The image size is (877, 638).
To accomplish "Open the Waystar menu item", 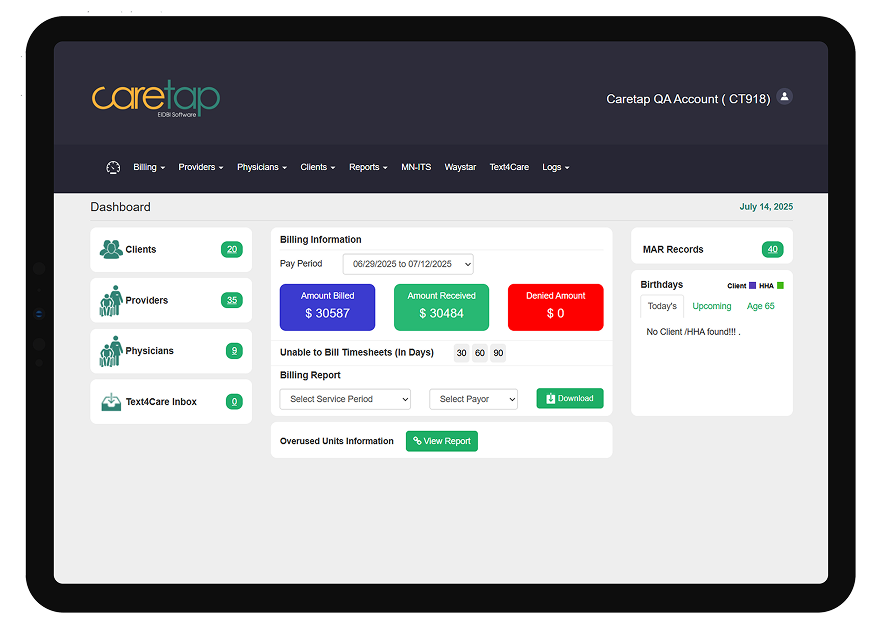I will 460,167.
